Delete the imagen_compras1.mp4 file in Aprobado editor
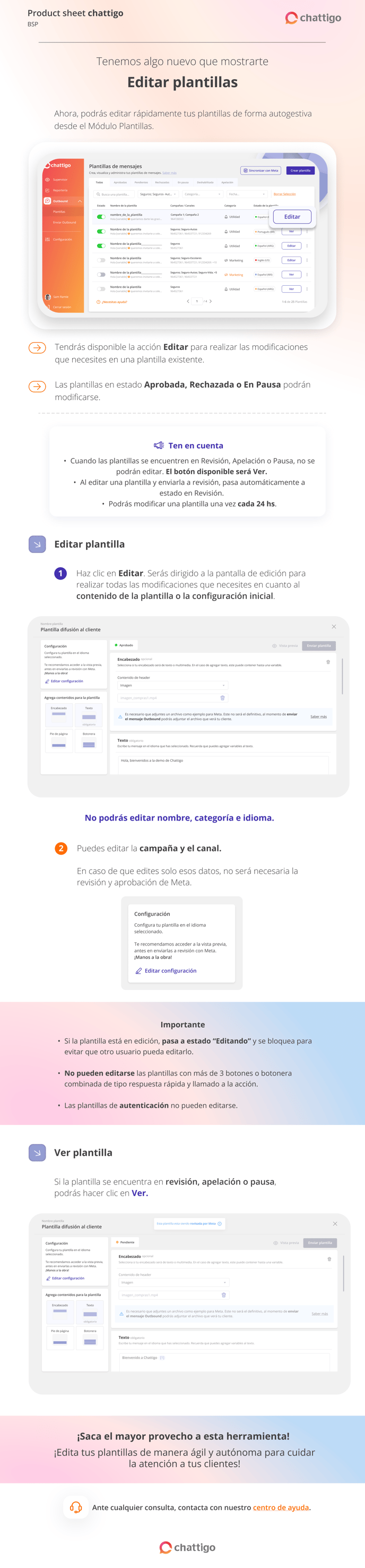 pos(223,697)
